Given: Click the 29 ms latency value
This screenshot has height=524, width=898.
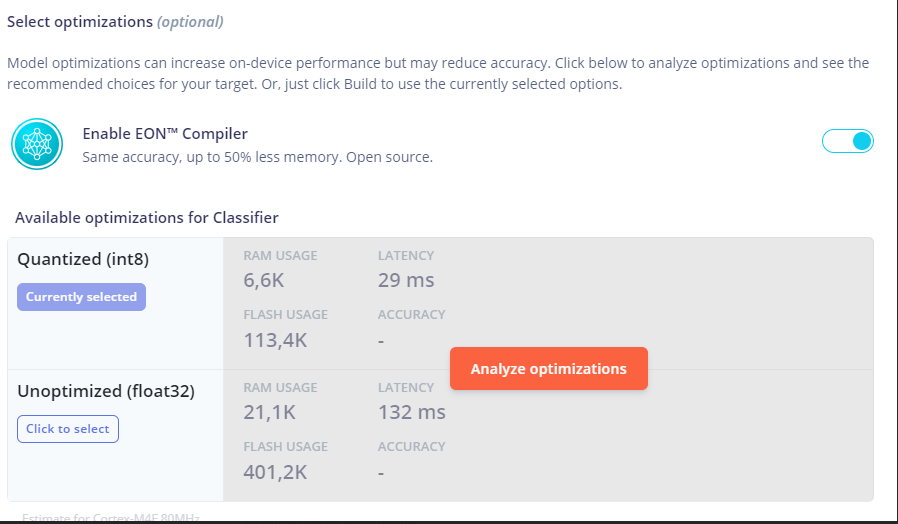Looking at the screenshot, I should pyautogui.click(x=406, y=280).
